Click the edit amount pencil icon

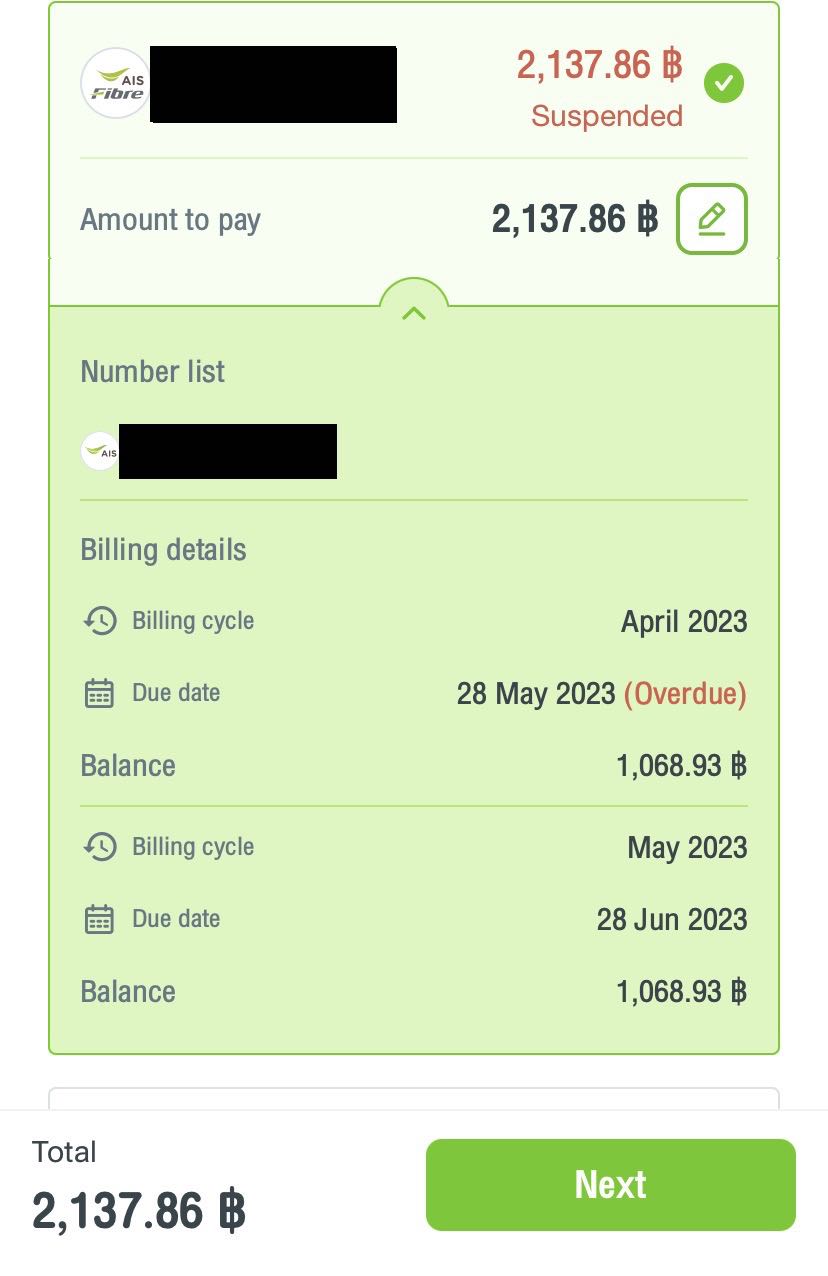pos(711,218)
